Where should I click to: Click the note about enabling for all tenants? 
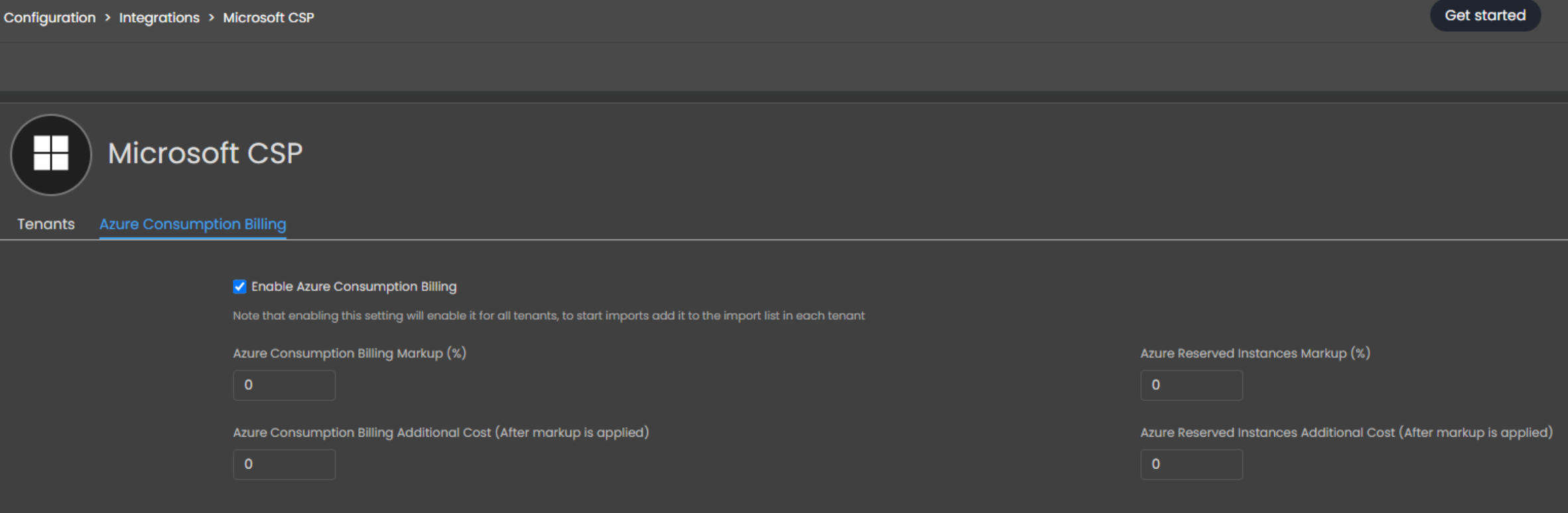pyautogui.click(x=549, y=316)
